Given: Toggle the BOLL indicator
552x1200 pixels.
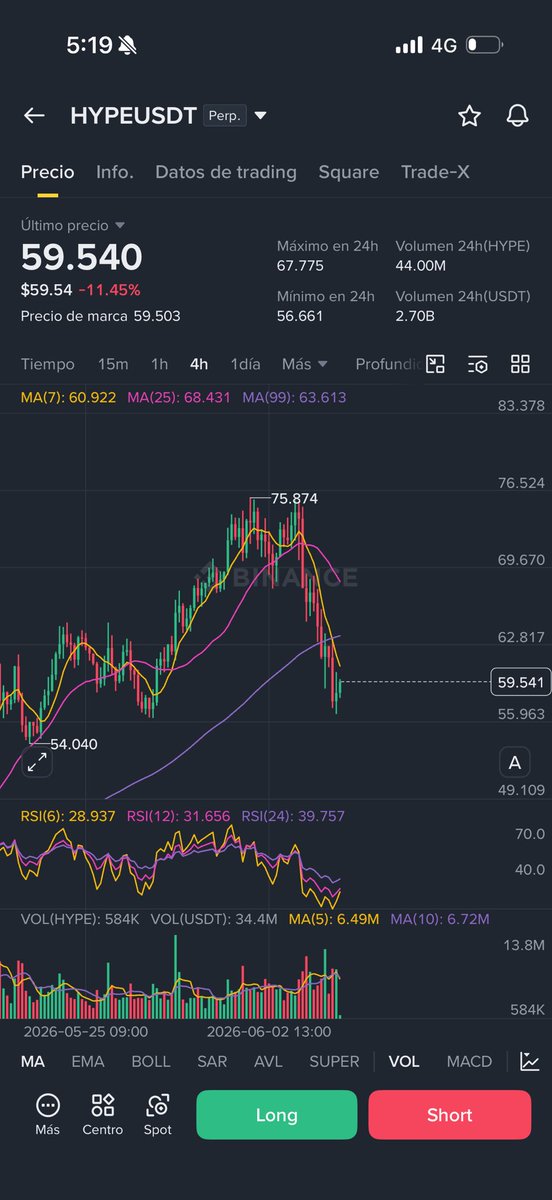Looking at the screenshot, I should click(x=151, y=1062).
